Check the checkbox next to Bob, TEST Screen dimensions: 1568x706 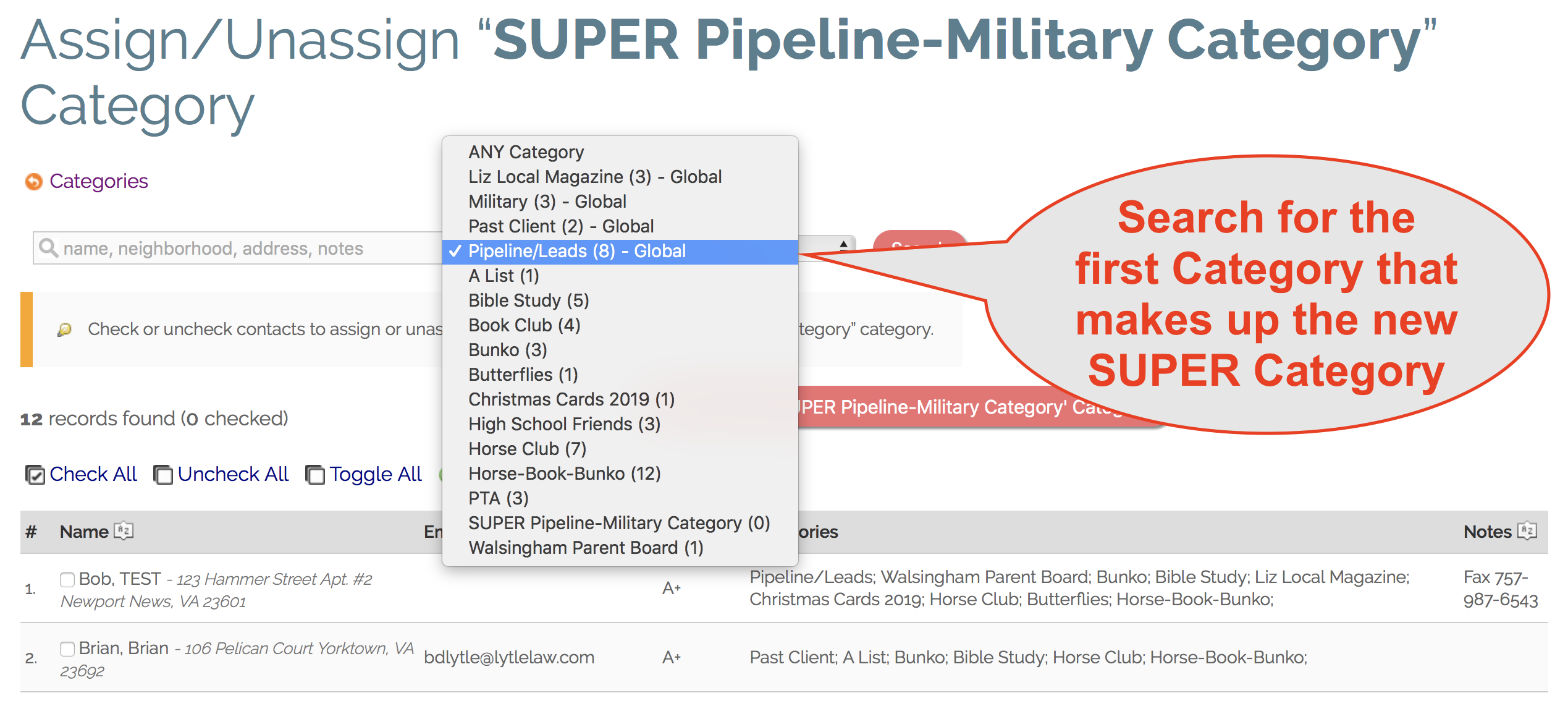[67, 579]
